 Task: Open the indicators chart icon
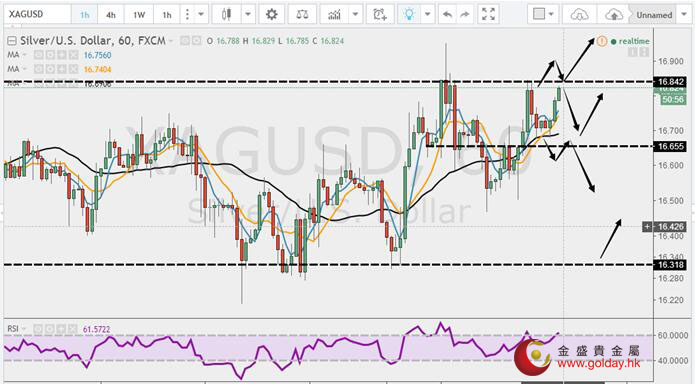coord(334,15)
